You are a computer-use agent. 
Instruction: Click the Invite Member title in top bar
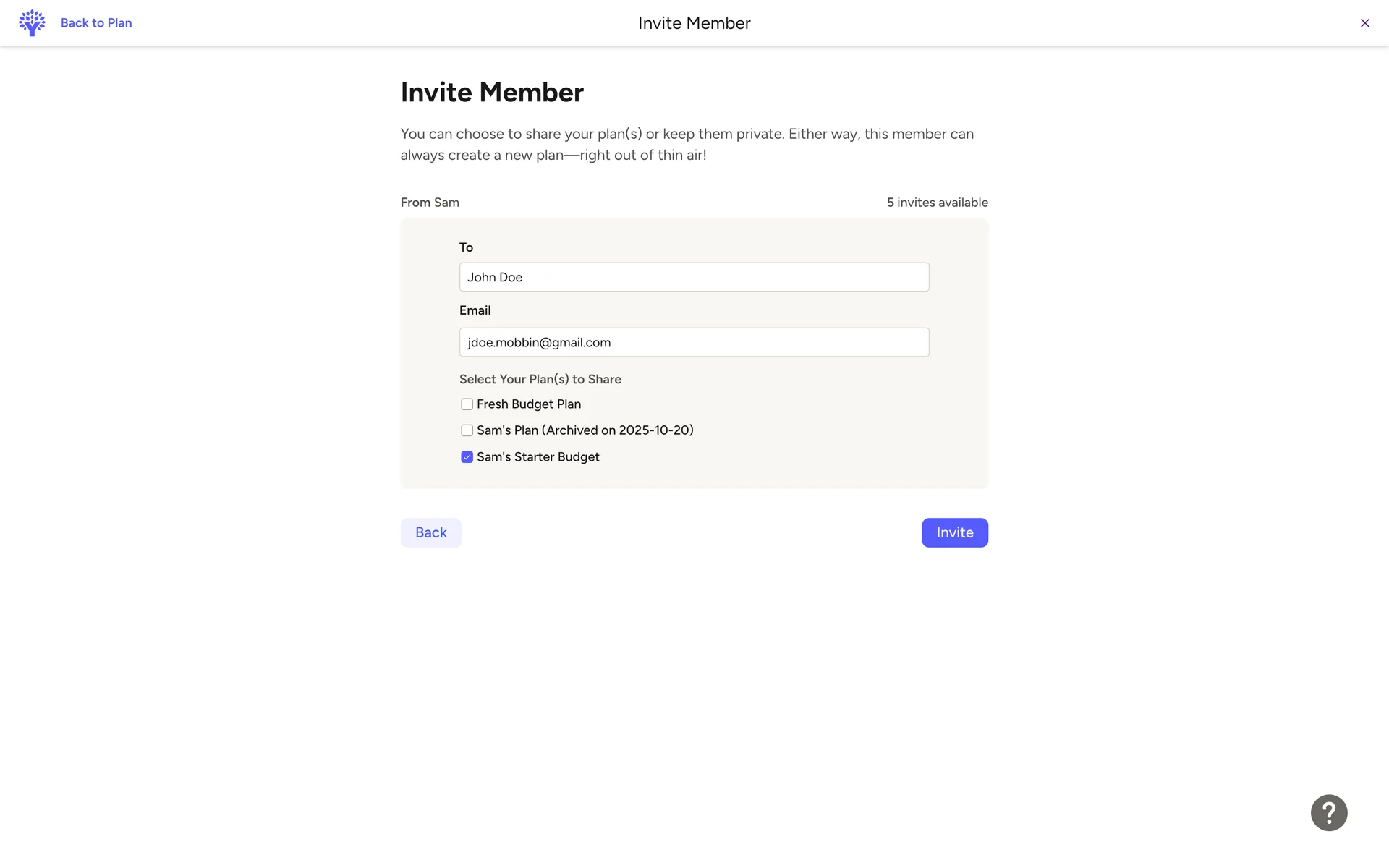click(694, 23)
